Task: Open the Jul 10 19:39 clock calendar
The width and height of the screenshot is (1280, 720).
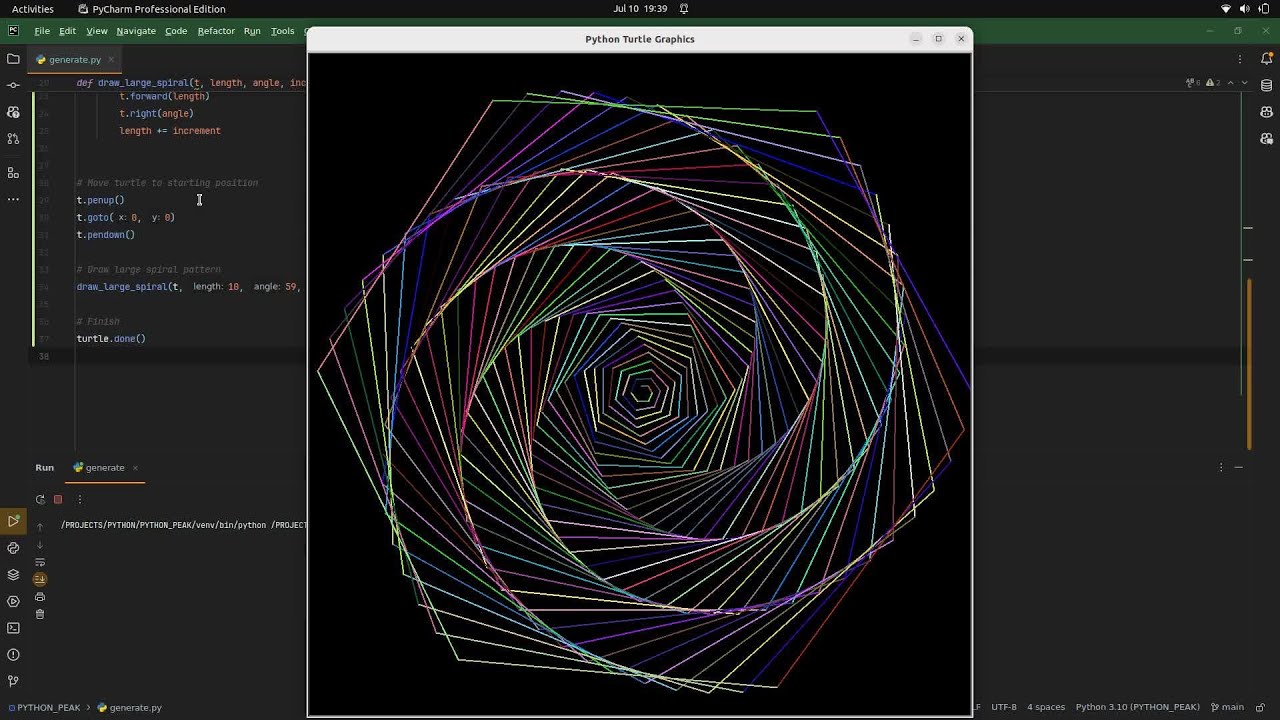Action: (x=640, y=9)
